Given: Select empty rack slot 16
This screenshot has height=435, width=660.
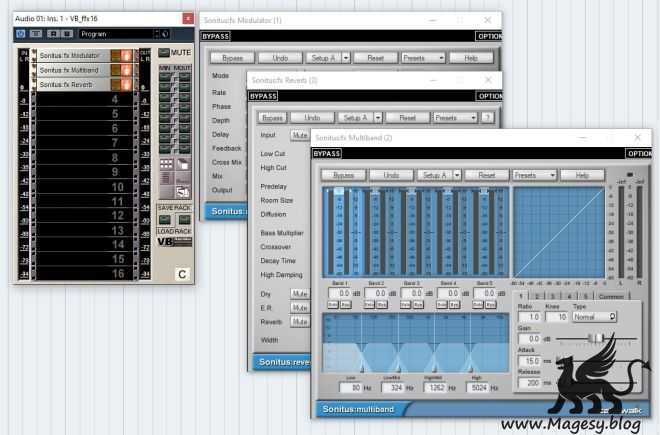Looking at the screenshot, I should point(84,274).
